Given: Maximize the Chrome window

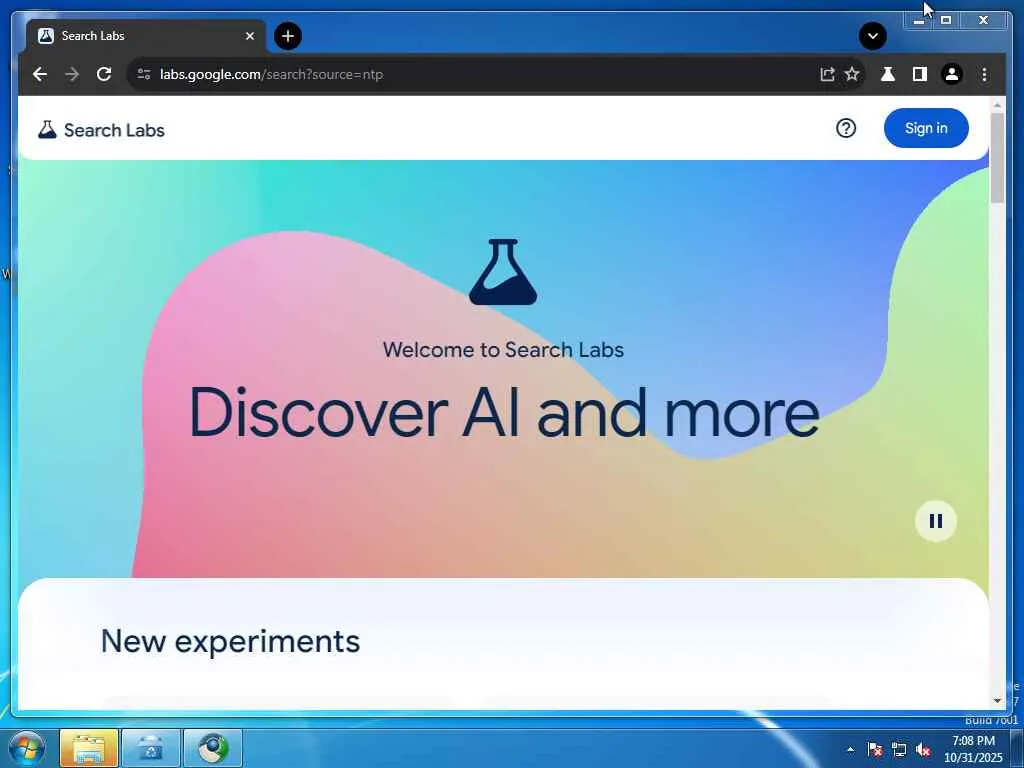Looking at the screenshot, I should click(946, 21).
